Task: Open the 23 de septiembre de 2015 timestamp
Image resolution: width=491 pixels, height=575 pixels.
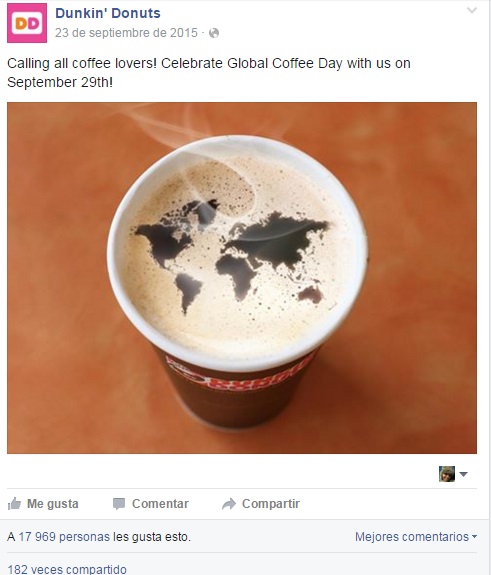Action: click(126, 33)
